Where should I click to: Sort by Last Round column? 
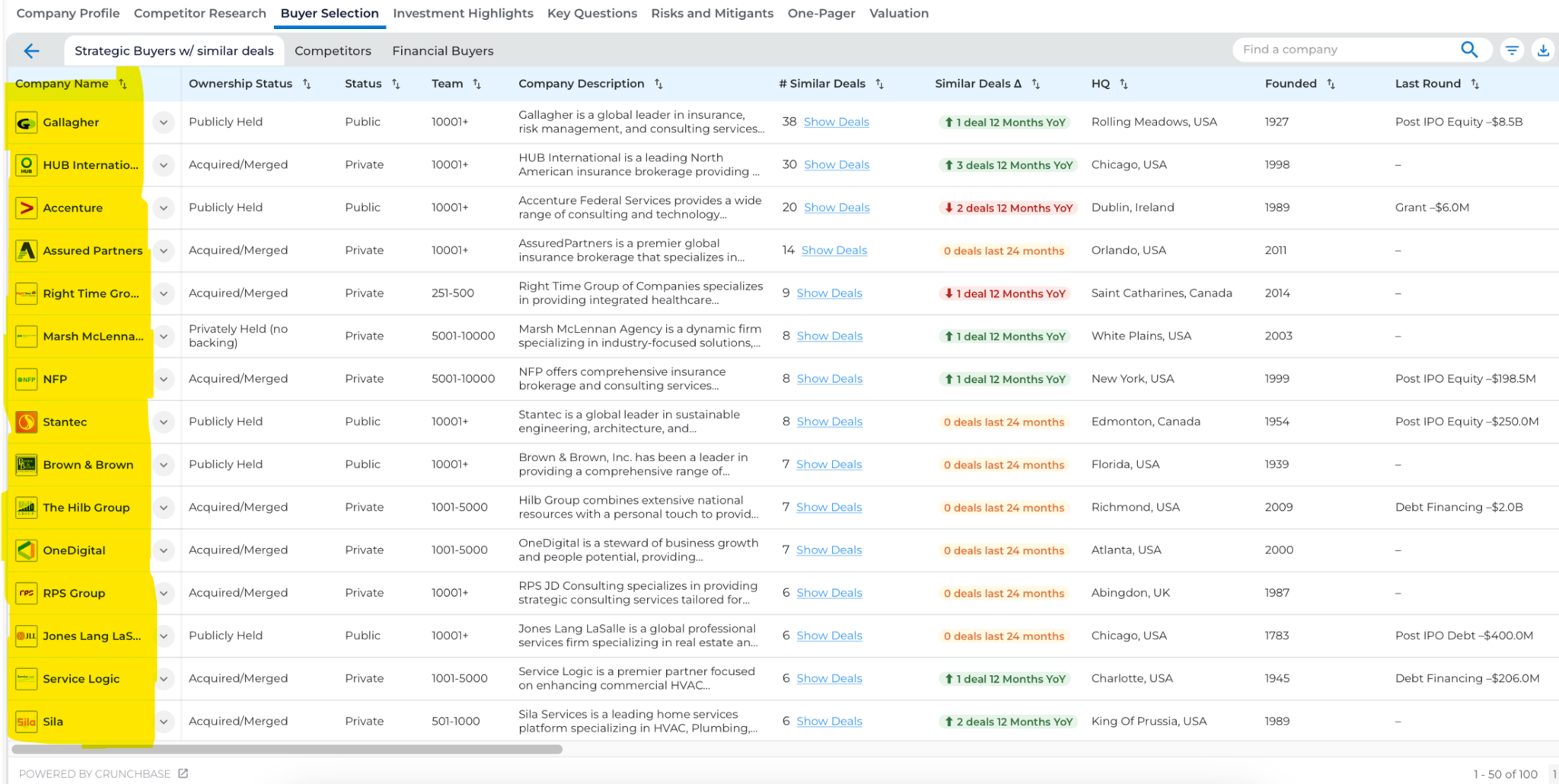[1475, 84]
